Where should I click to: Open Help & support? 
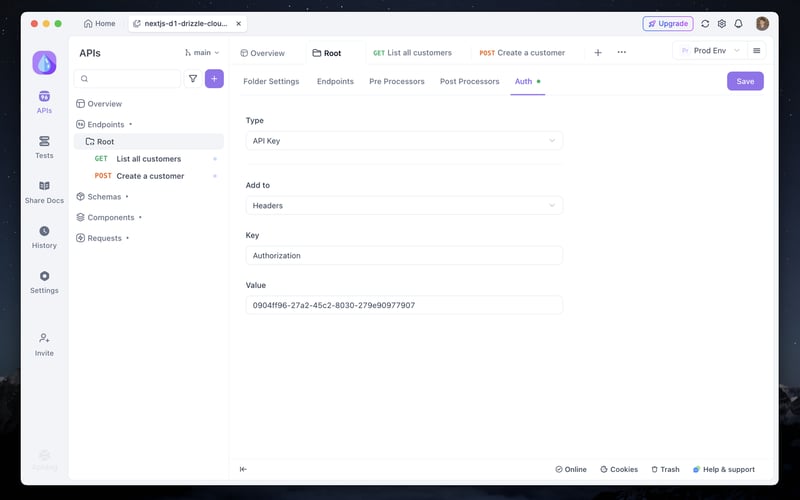(723, 469)
